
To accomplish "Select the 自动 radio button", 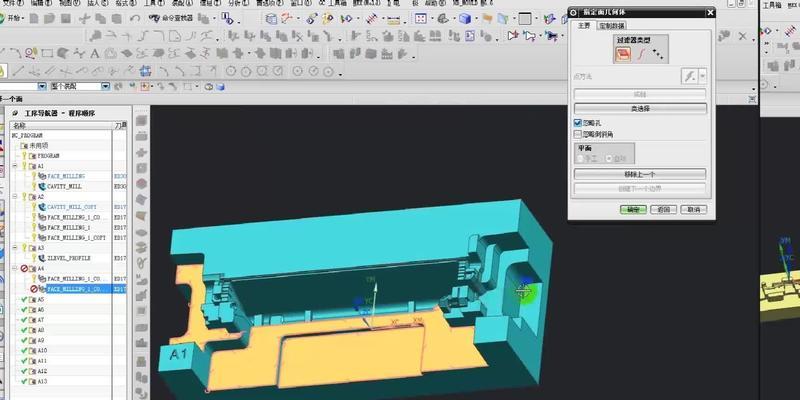I will click(x=609, y=159).
